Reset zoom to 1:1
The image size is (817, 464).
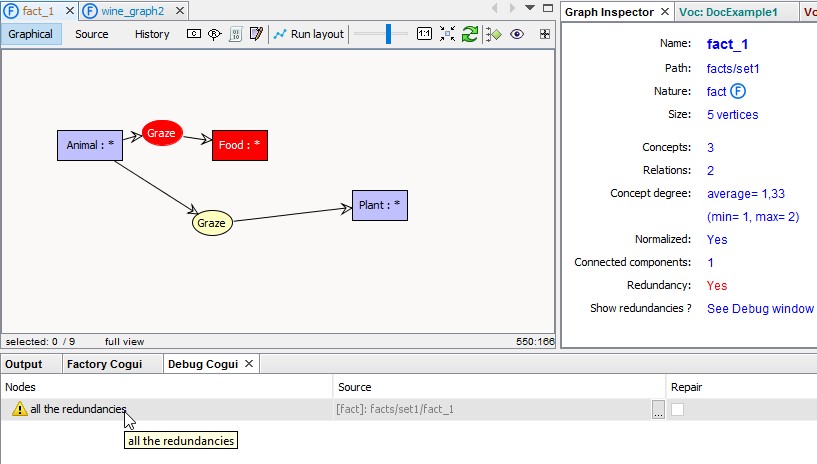click(x=424, y=34)
